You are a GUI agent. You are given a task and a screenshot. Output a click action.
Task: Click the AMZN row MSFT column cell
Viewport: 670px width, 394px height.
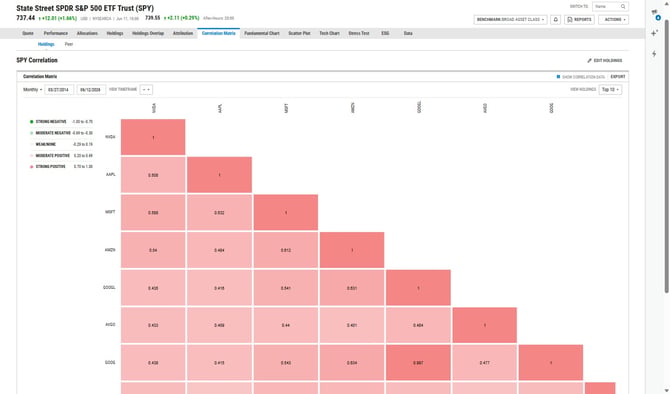tap(286, 250)
